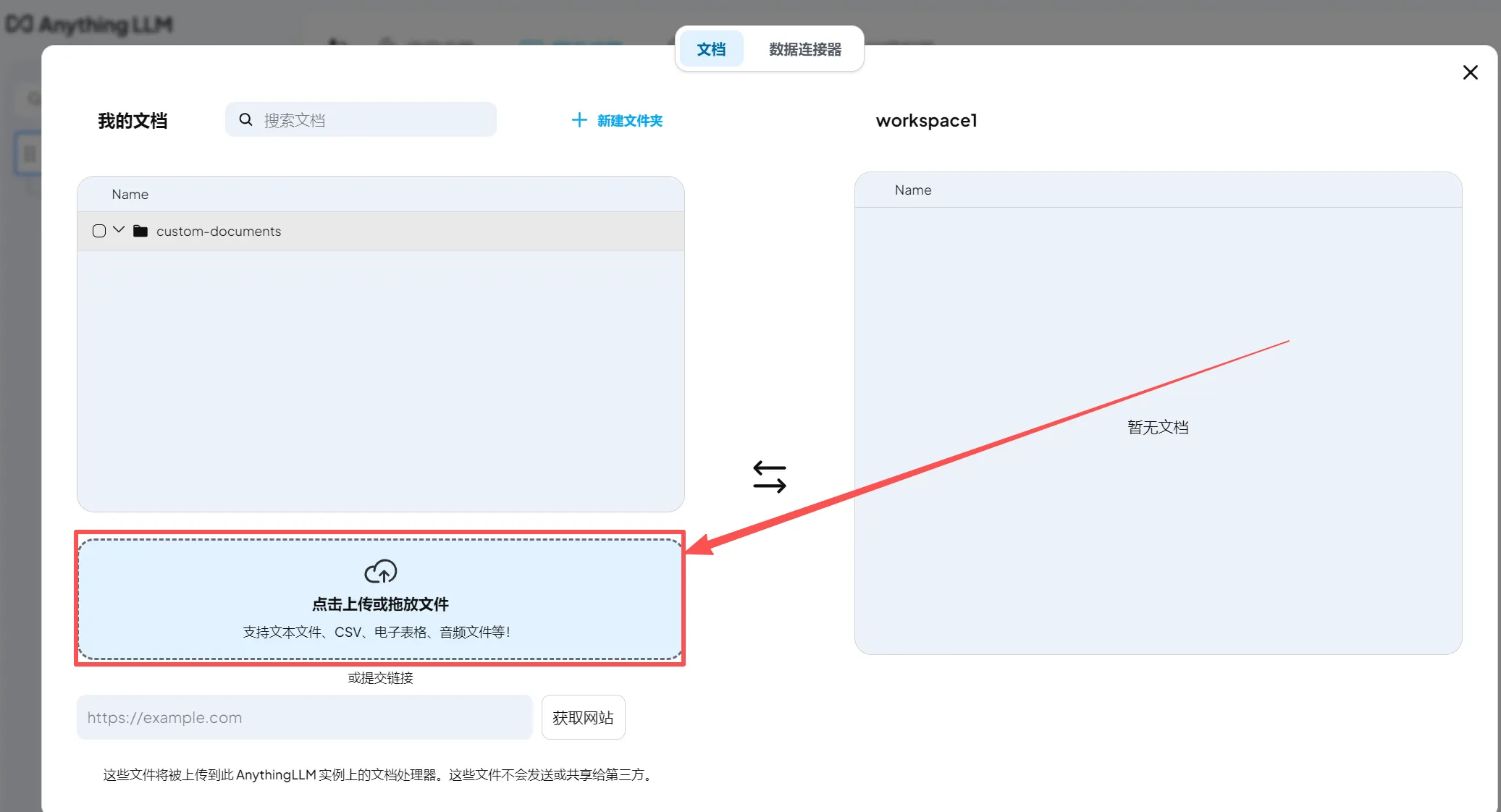Expand the custom-documents folder chevron
Viewport: 1501px width, 812px height.
click(119, 230)
